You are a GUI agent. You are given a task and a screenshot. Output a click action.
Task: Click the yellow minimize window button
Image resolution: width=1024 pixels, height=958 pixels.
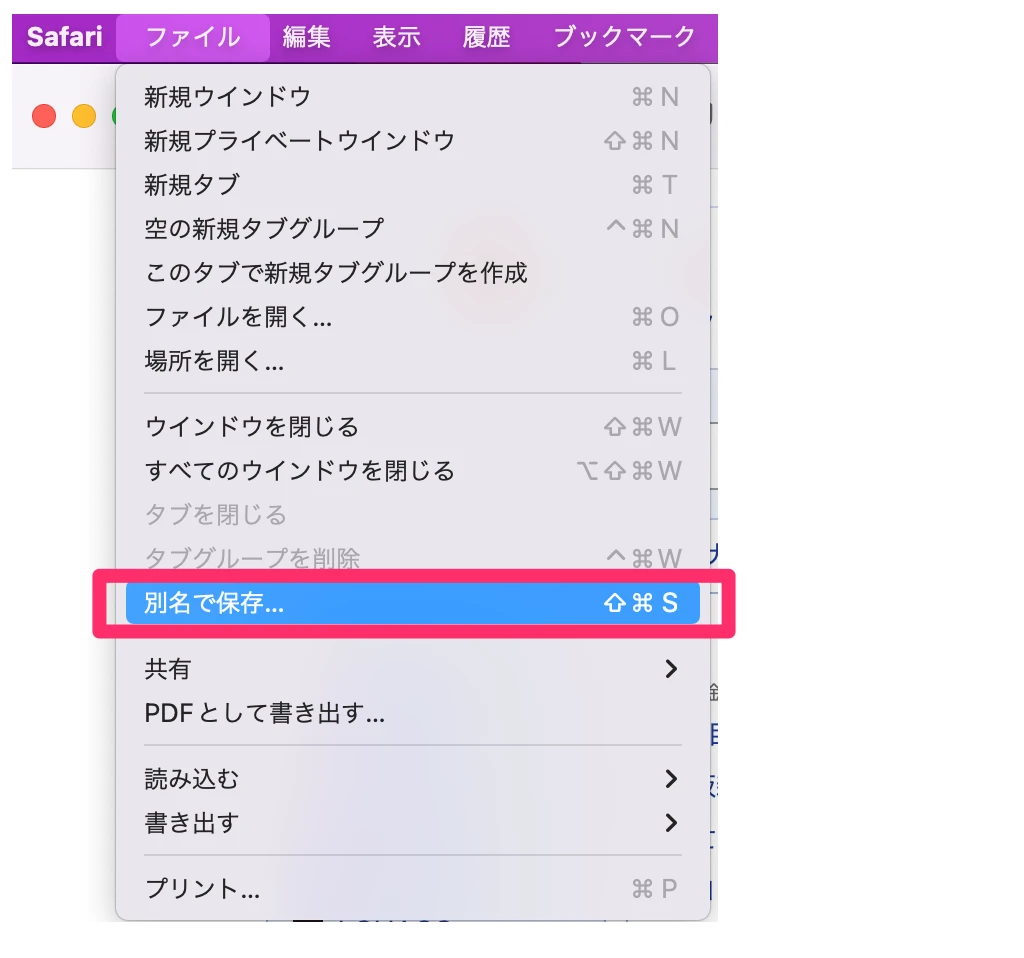84,116
